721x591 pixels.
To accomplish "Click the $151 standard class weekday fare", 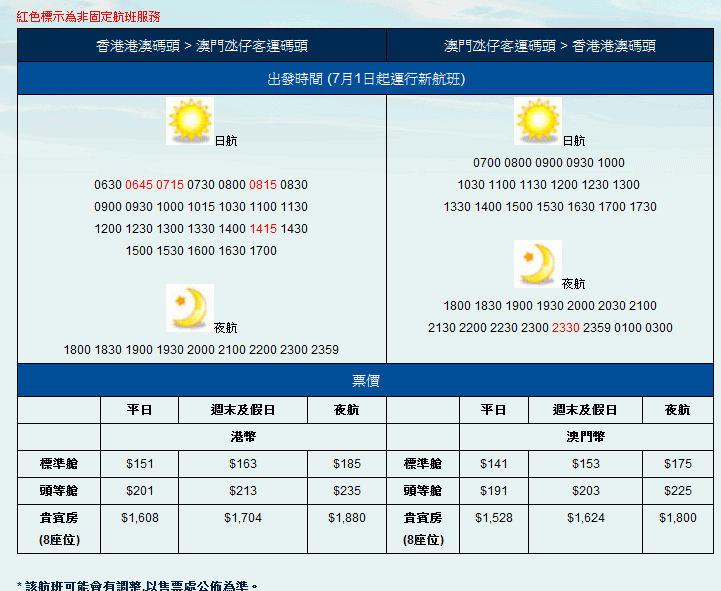I will click(x=139, y=464).
